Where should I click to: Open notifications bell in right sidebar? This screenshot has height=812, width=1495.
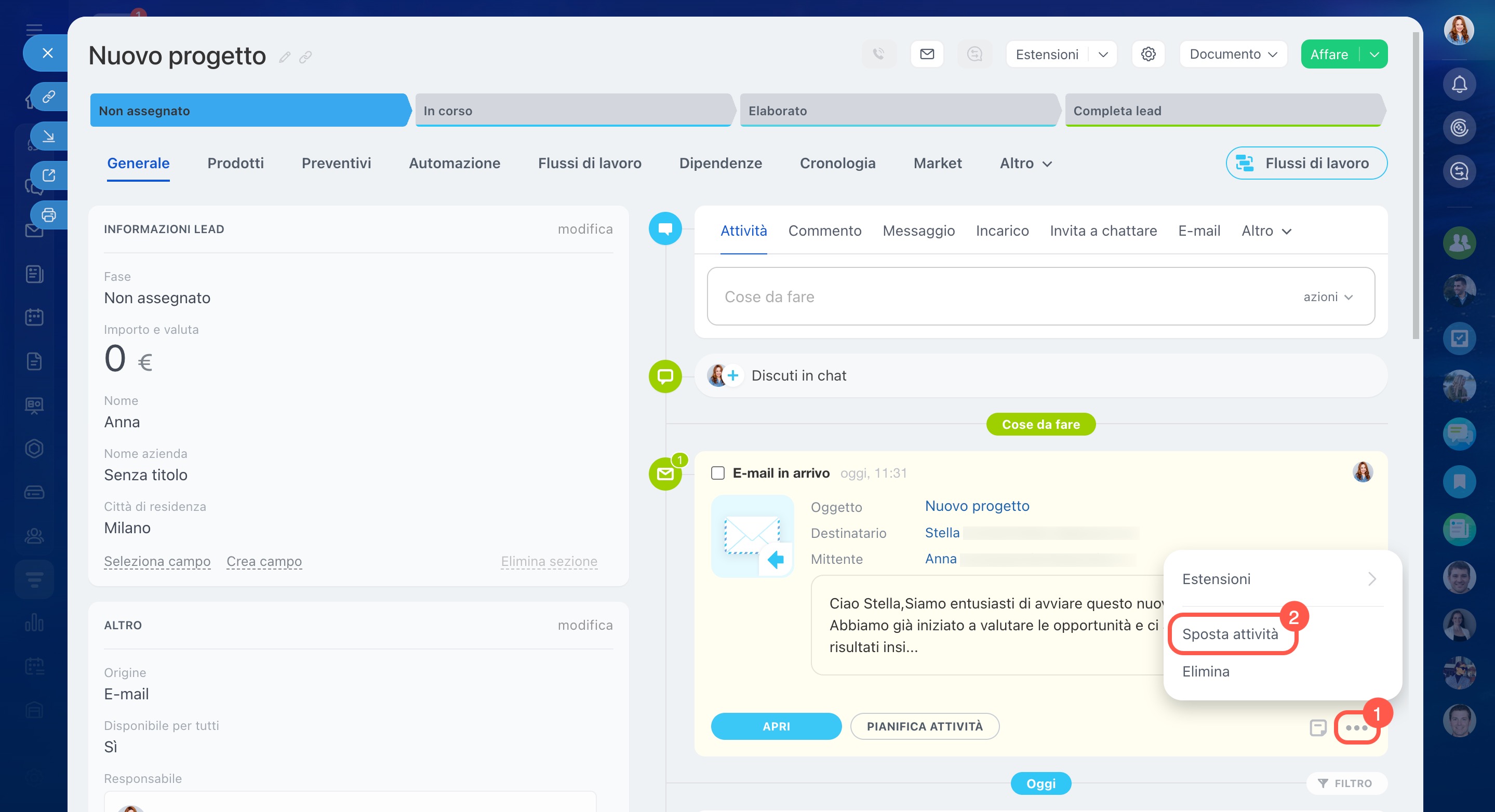[1459, 85]
